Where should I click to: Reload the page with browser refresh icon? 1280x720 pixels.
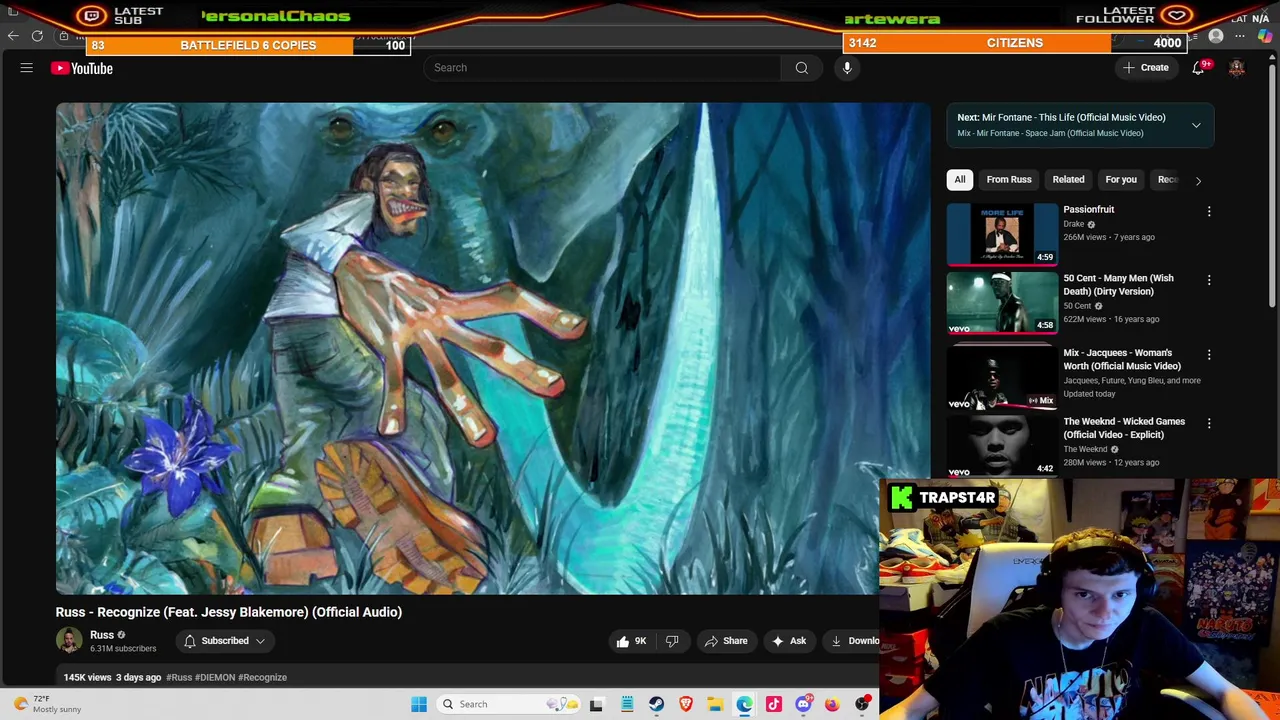(x=37, y=36)
